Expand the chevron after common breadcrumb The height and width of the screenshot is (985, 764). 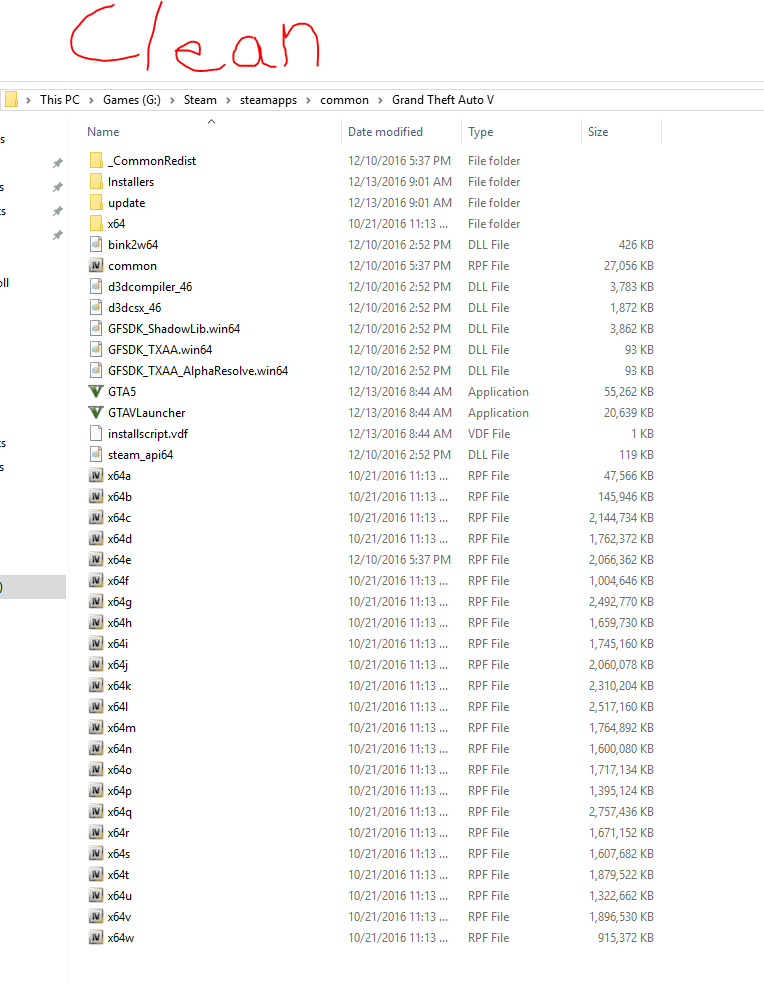coord(381,101)
